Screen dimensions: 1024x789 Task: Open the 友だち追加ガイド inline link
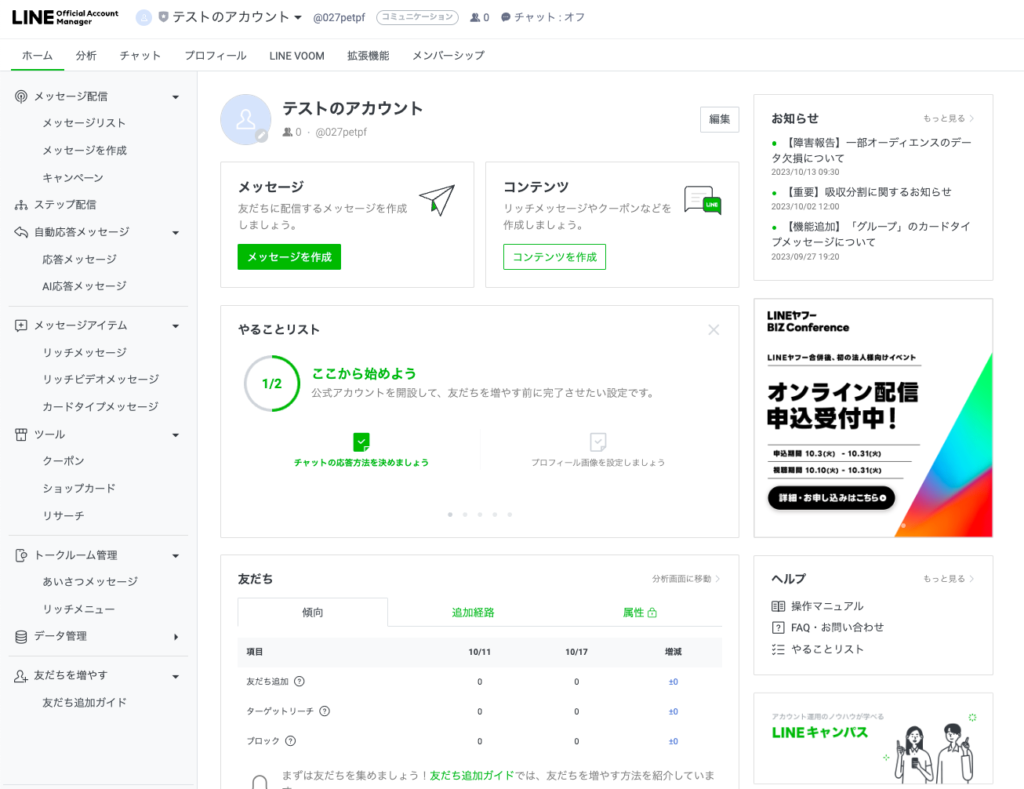click(472, 775)
